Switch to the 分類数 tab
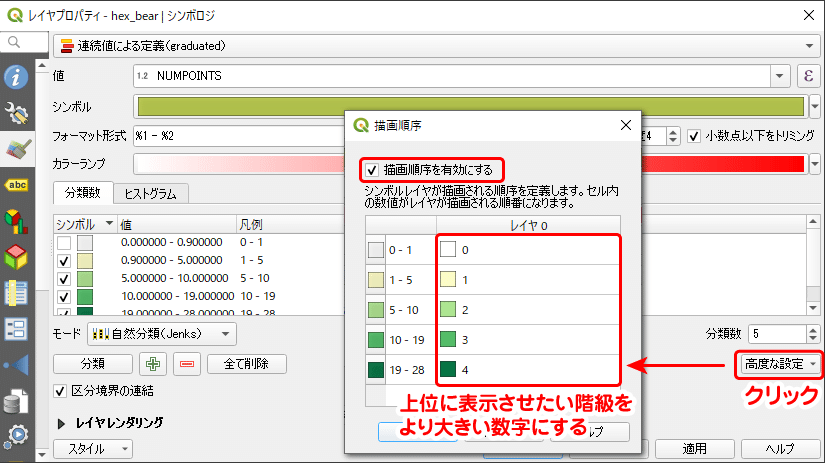 coord(83,193)
